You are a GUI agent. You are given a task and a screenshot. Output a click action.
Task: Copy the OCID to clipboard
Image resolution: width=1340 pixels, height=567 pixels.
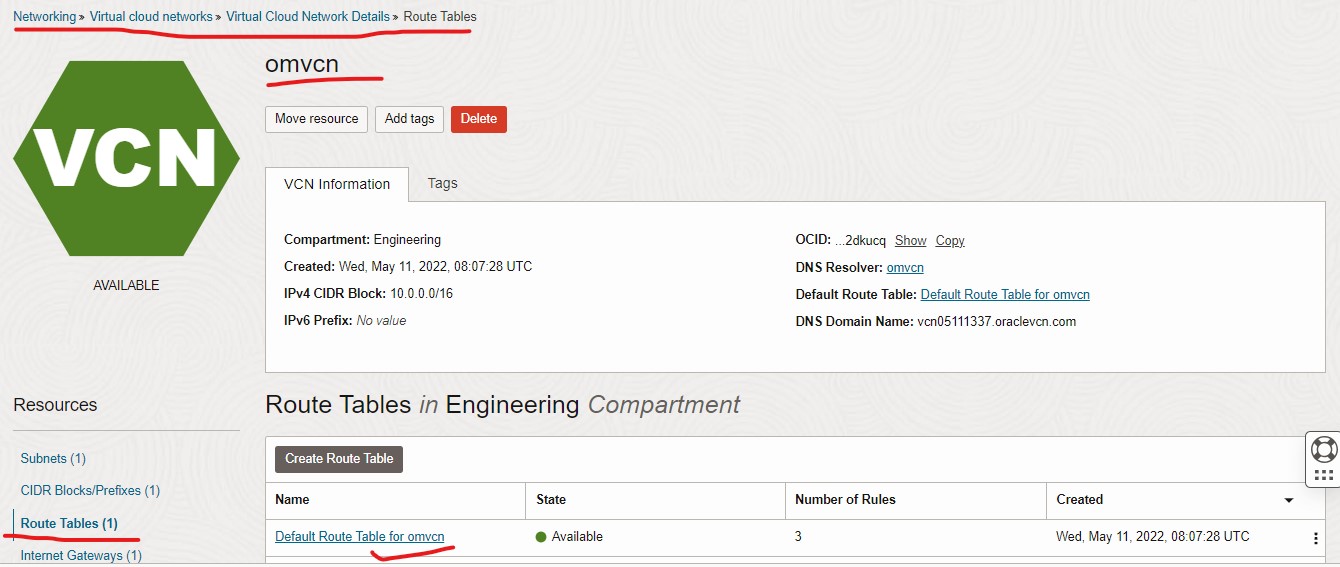coord(949,241)
